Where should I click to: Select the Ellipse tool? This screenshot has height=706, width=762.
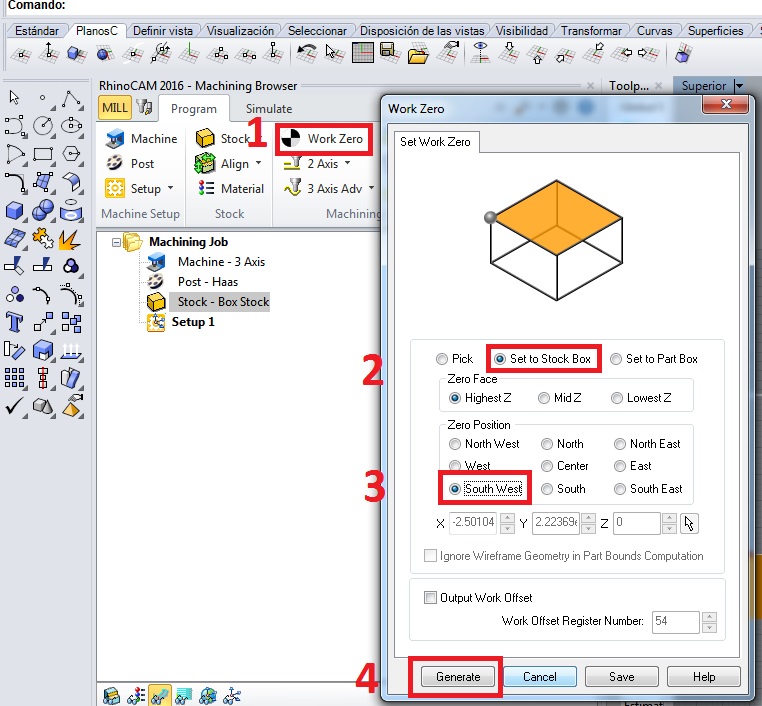[71, 125]
